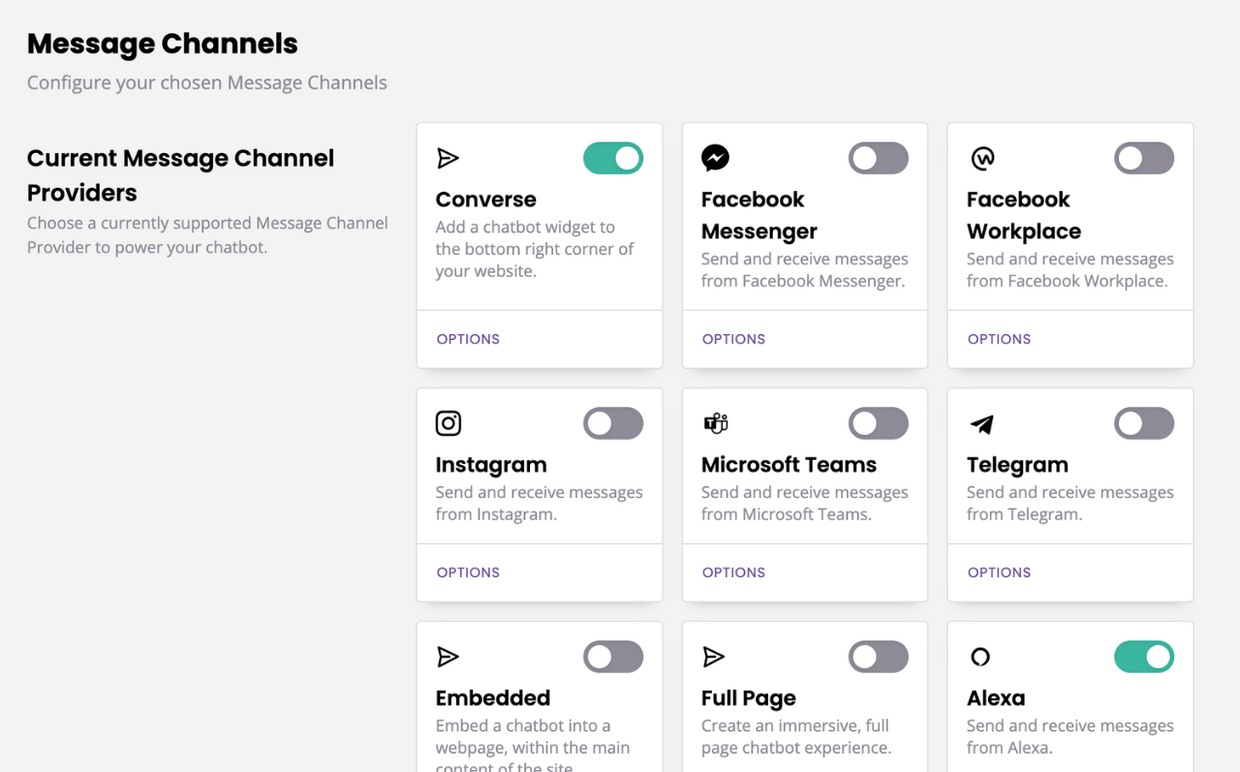1240x772 pixels.
Task: Open OPTIONS for Telegram
Action: tap(998, 572)
